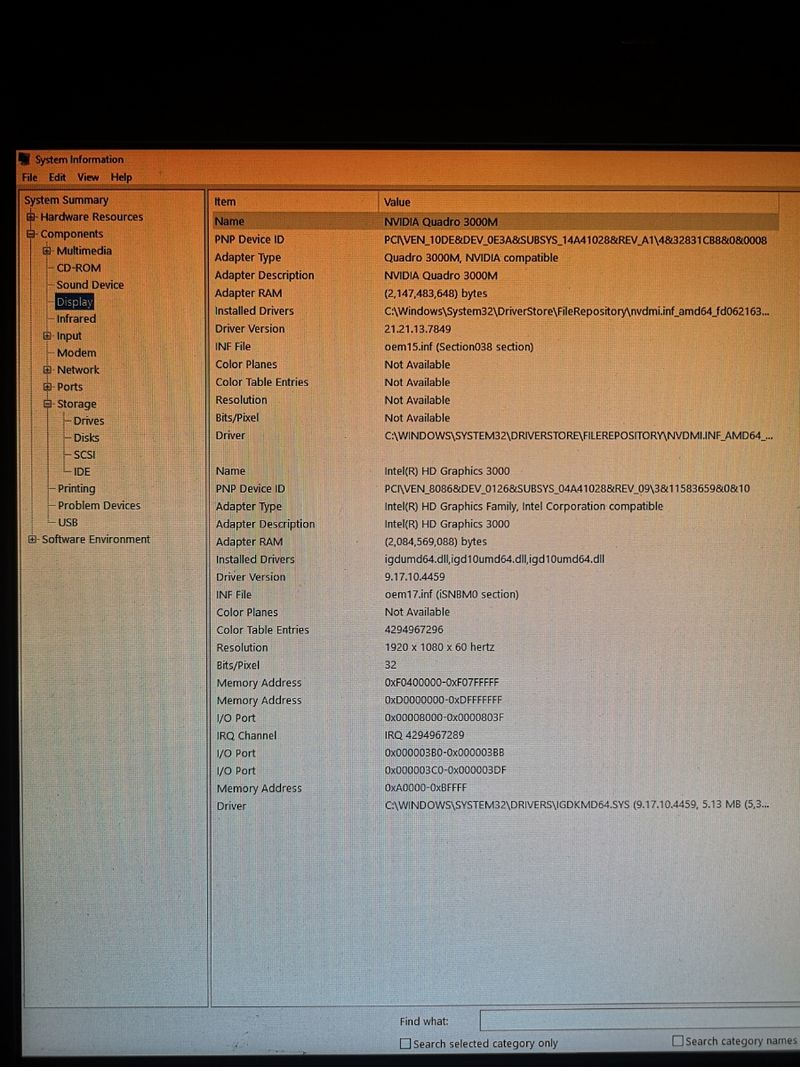The image size is (800, 1067).
Task: Click oem15.inf (Section038 section) value
Action: pyautogui.click(x=459, y=346)
